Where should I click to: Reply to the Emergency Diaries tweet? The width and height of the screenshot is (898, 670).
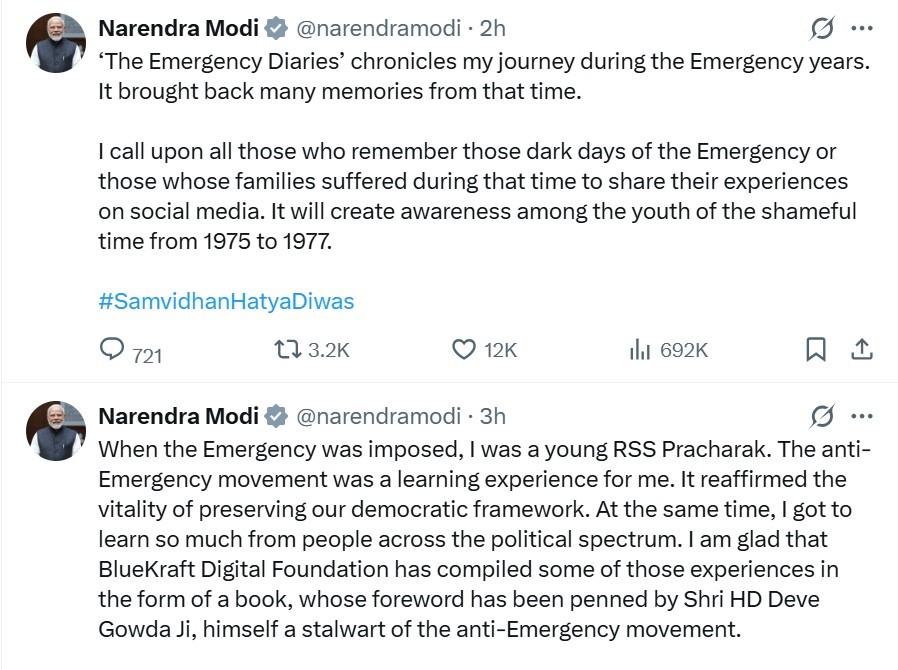pyautogui.click(x=112, y=349)
